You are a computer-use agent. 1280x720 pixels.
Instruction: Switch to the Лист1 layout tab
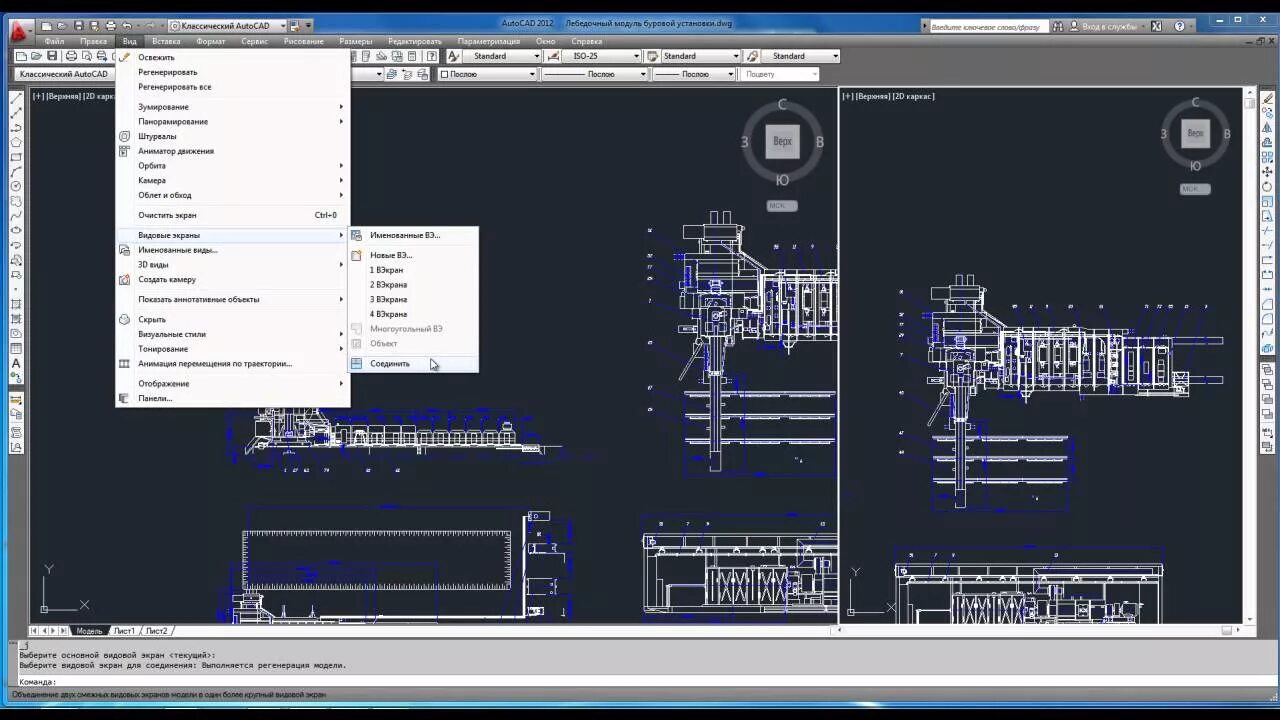coord(124,631)
